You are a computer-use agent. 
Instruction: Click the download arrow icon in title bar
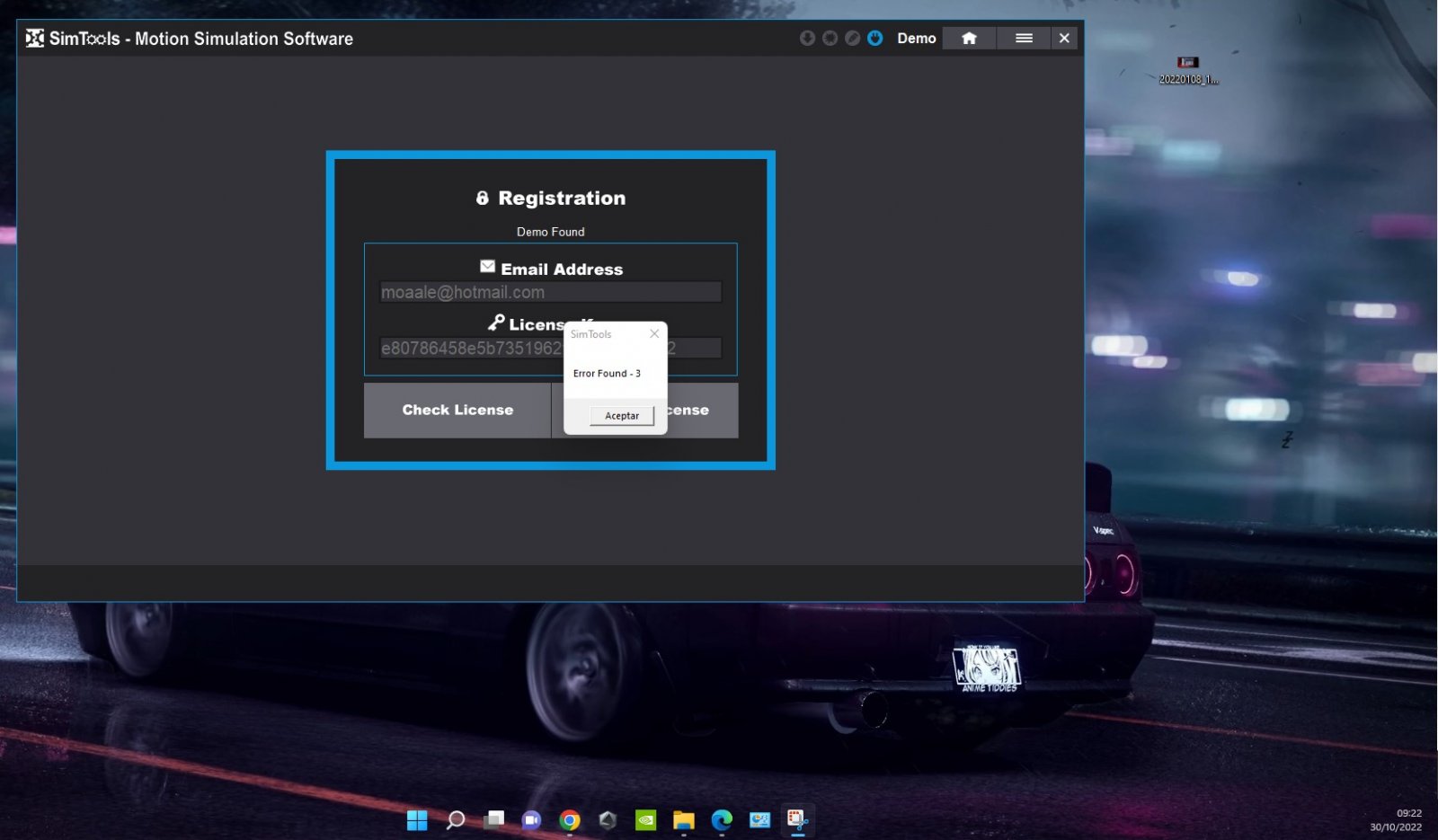807,38
